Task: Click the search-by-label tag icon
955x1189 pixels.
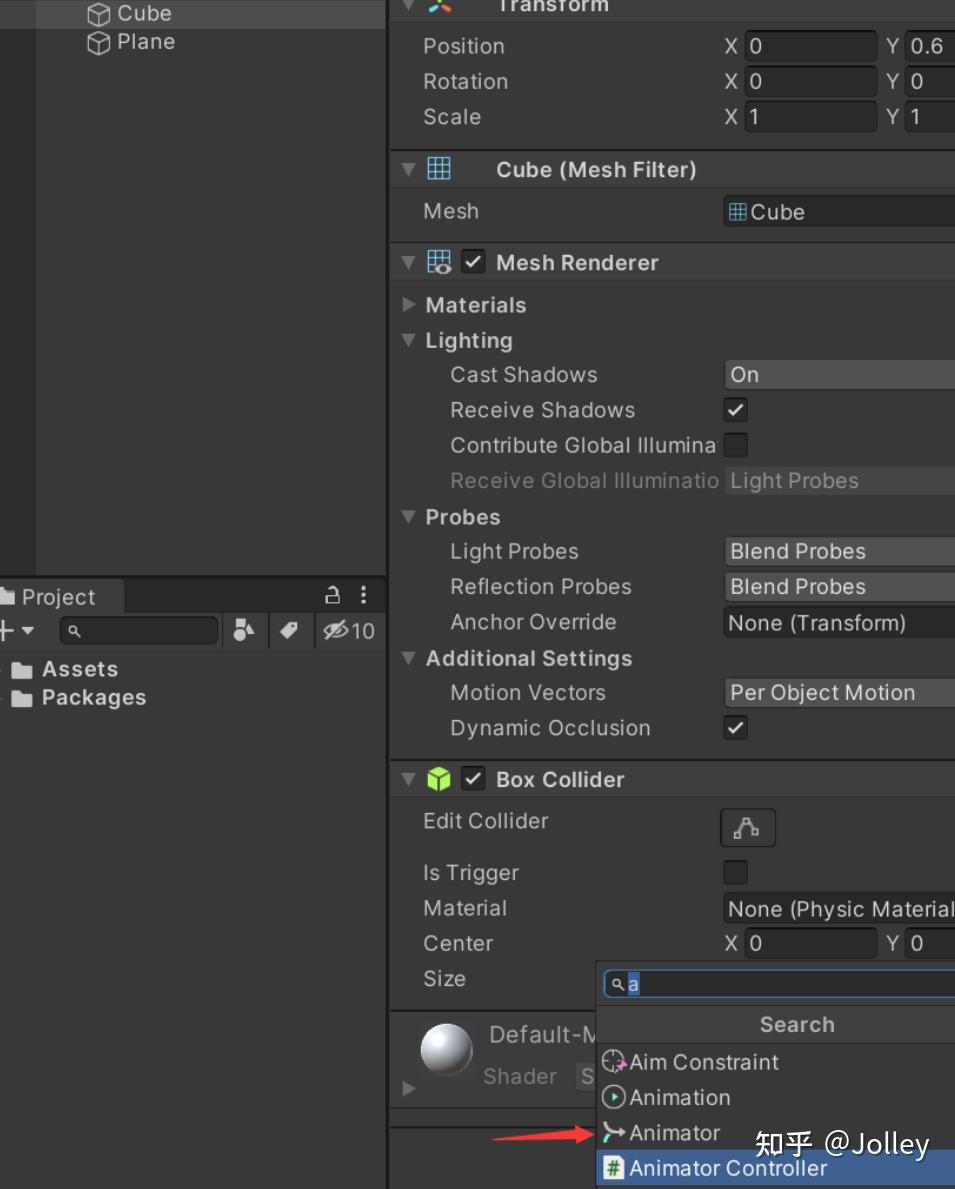Action: [291, 630]
